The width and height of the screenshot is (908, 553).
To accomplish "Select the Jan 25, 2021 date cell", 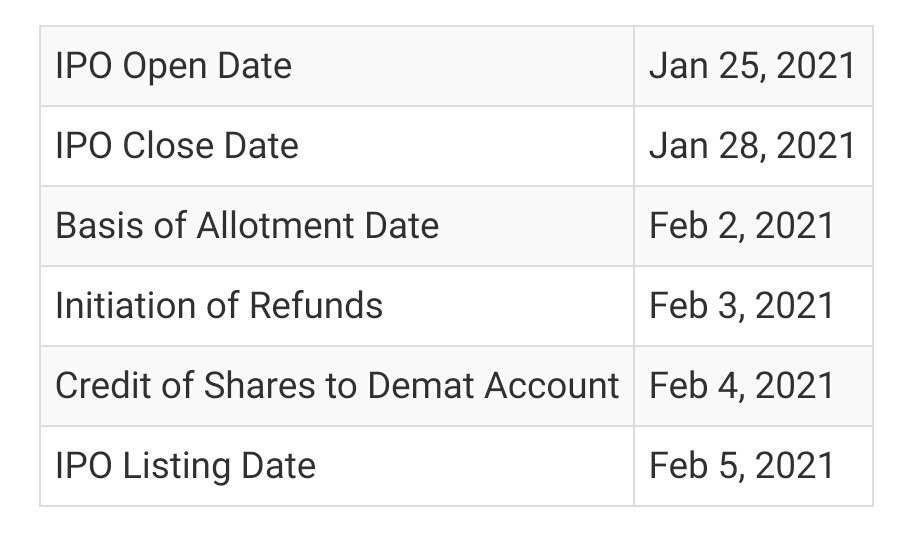I will (753, 66).
